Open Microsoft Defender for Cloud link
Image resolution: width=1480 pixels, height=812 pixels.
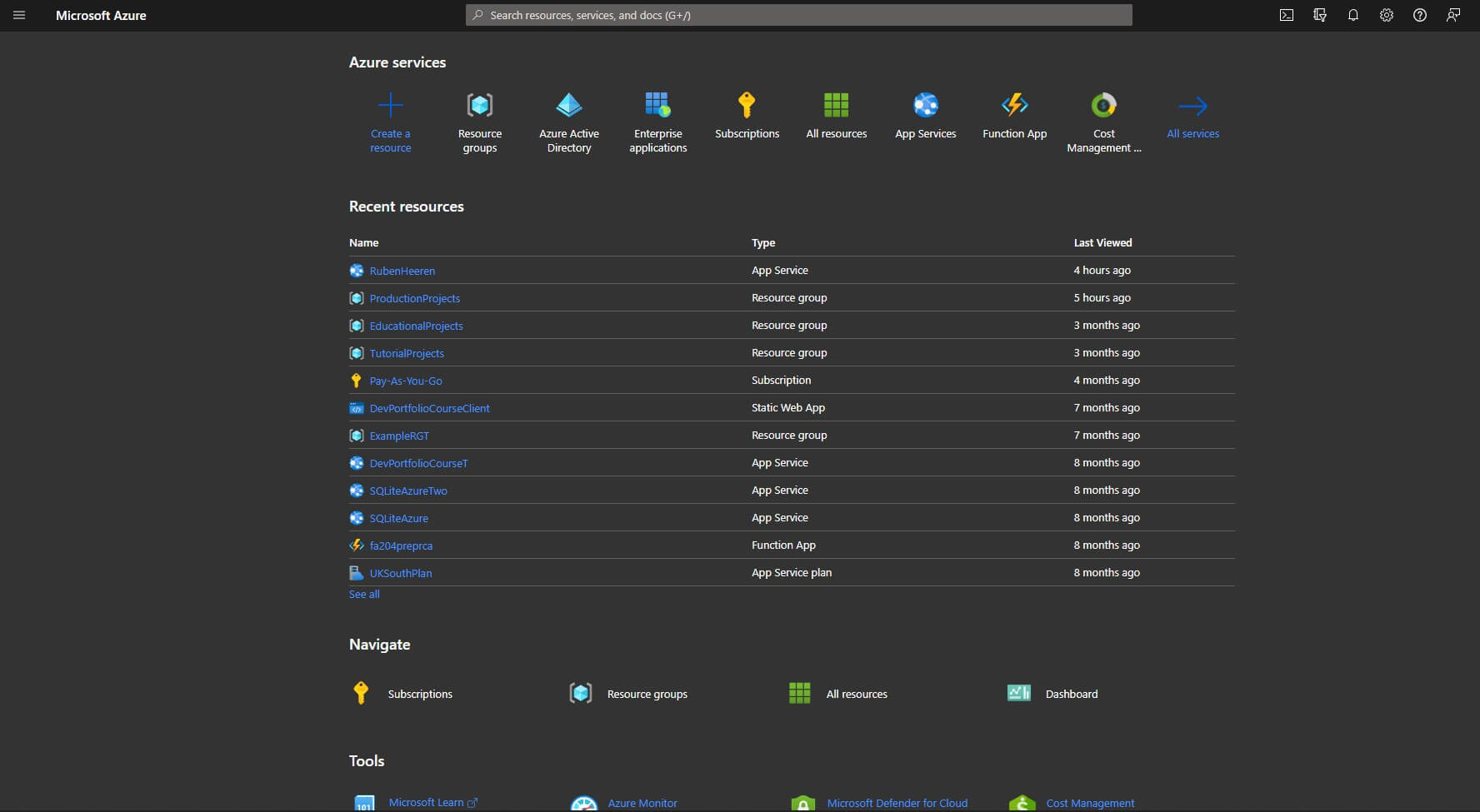[x=897, y=803]
